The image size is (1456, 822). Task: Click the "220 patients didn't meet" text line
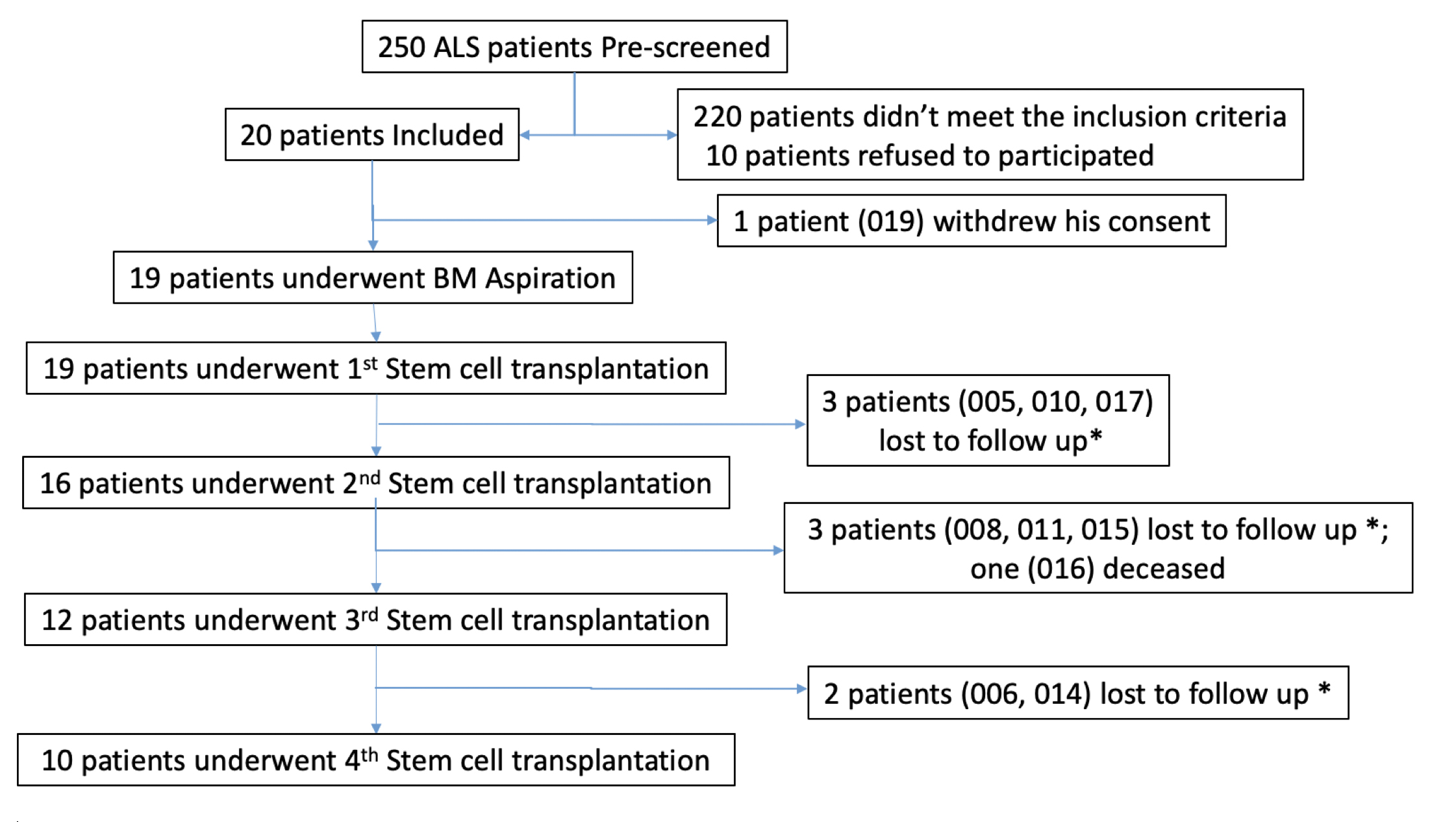click(989, 117)
